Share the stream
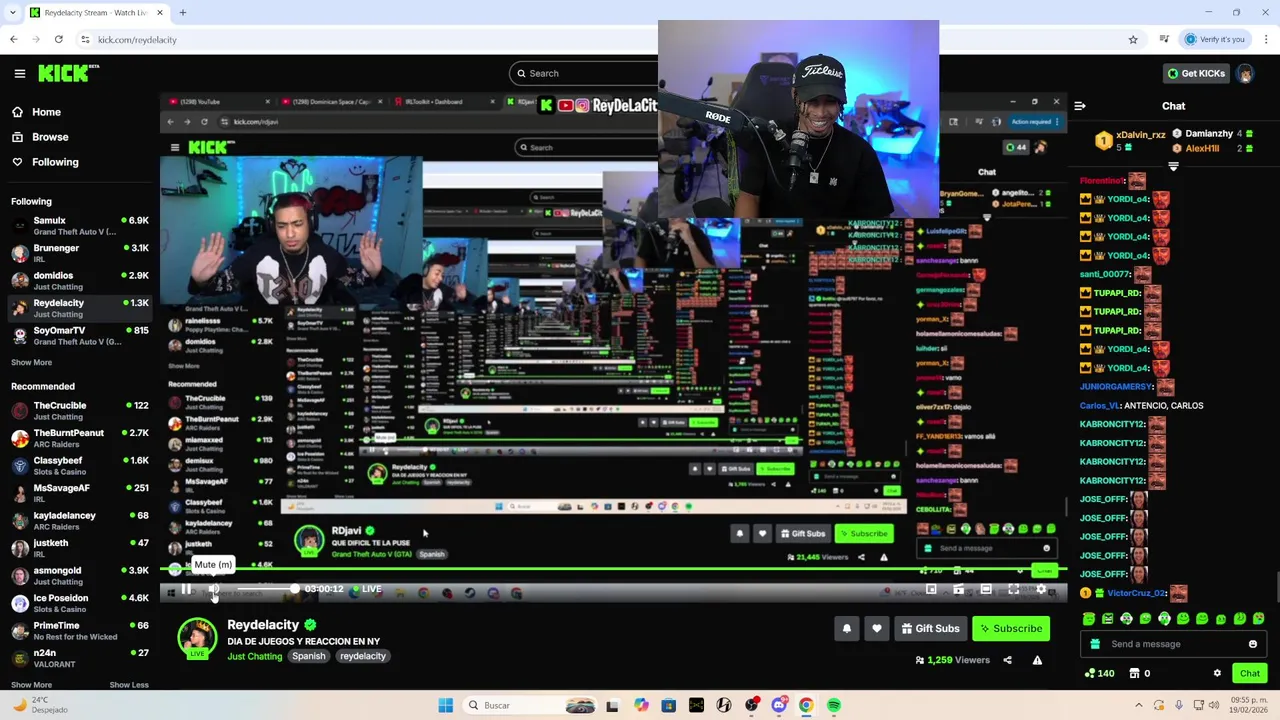Image resolution: width=1280 pixels, height=720 pixels. (1007, 660)
